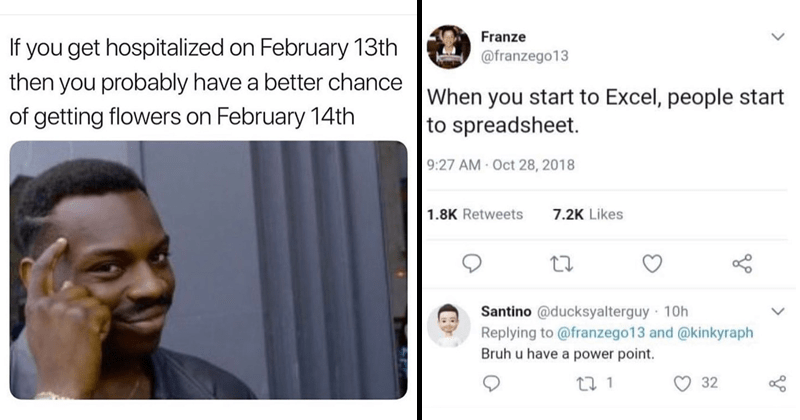Open Franze's profile picture
800x420 pixels.
(x=448, y=47)
